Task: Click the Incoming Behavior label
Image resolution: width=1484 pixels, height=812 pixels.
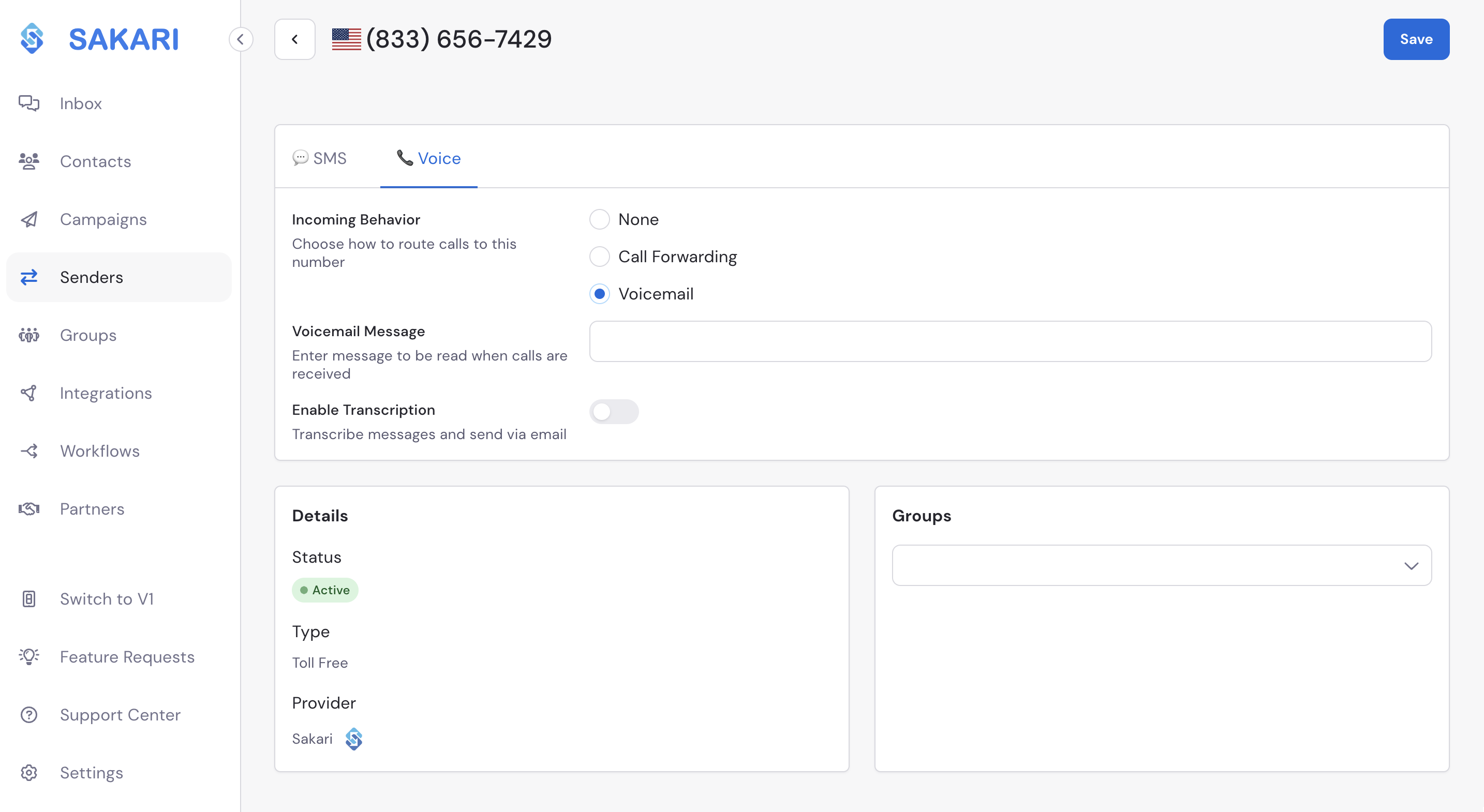Action: [356, 219]
